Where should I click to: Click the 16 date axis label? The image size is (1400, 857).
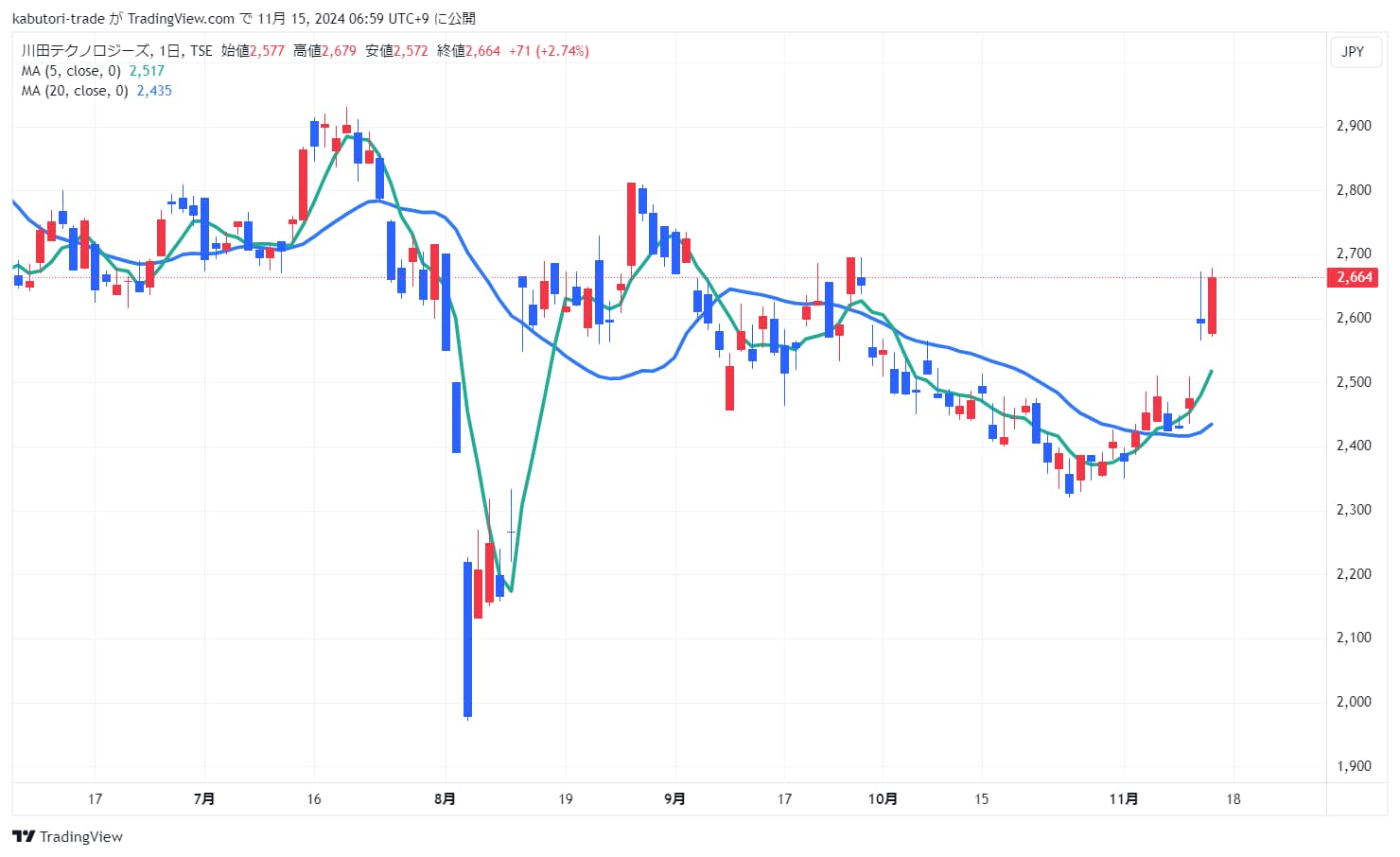pyautogui.click(x=314, y=799)
